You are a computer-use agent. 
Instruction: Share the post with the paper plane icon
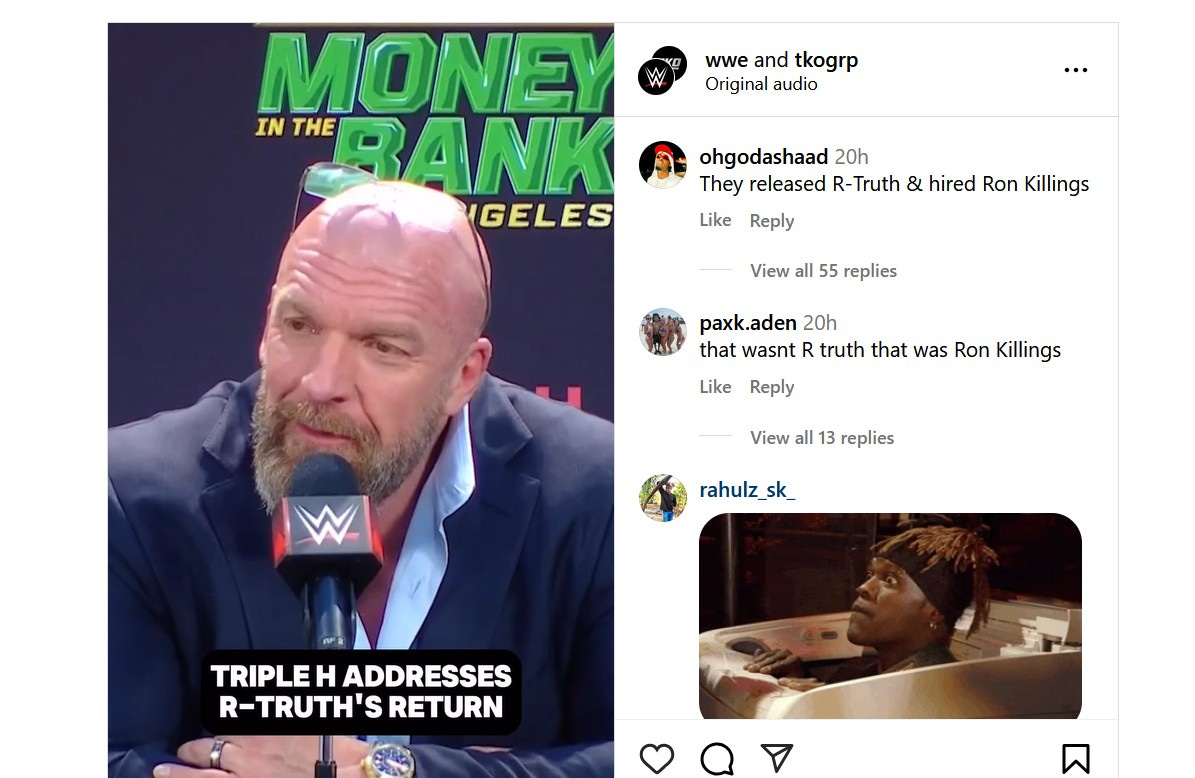(777, 758)
